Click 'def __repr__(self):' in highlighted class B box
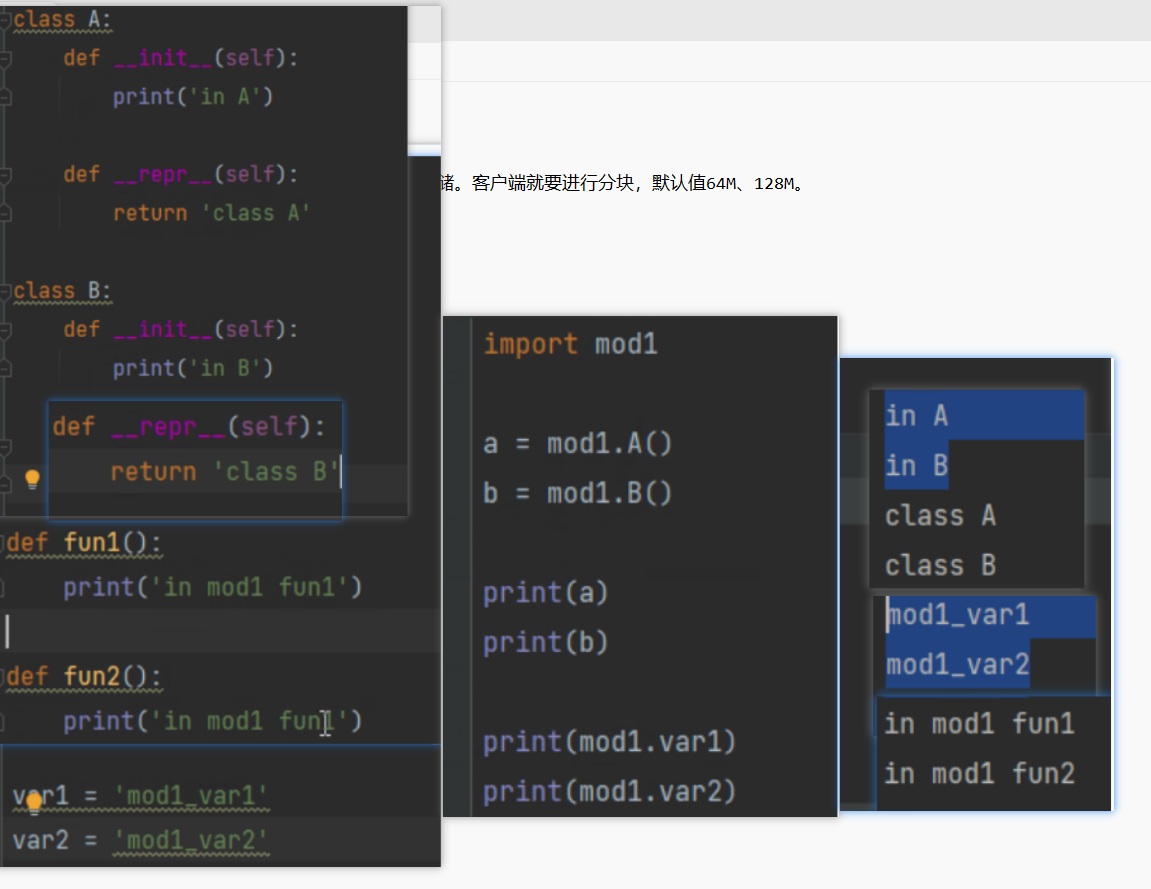 coord(189,427)
